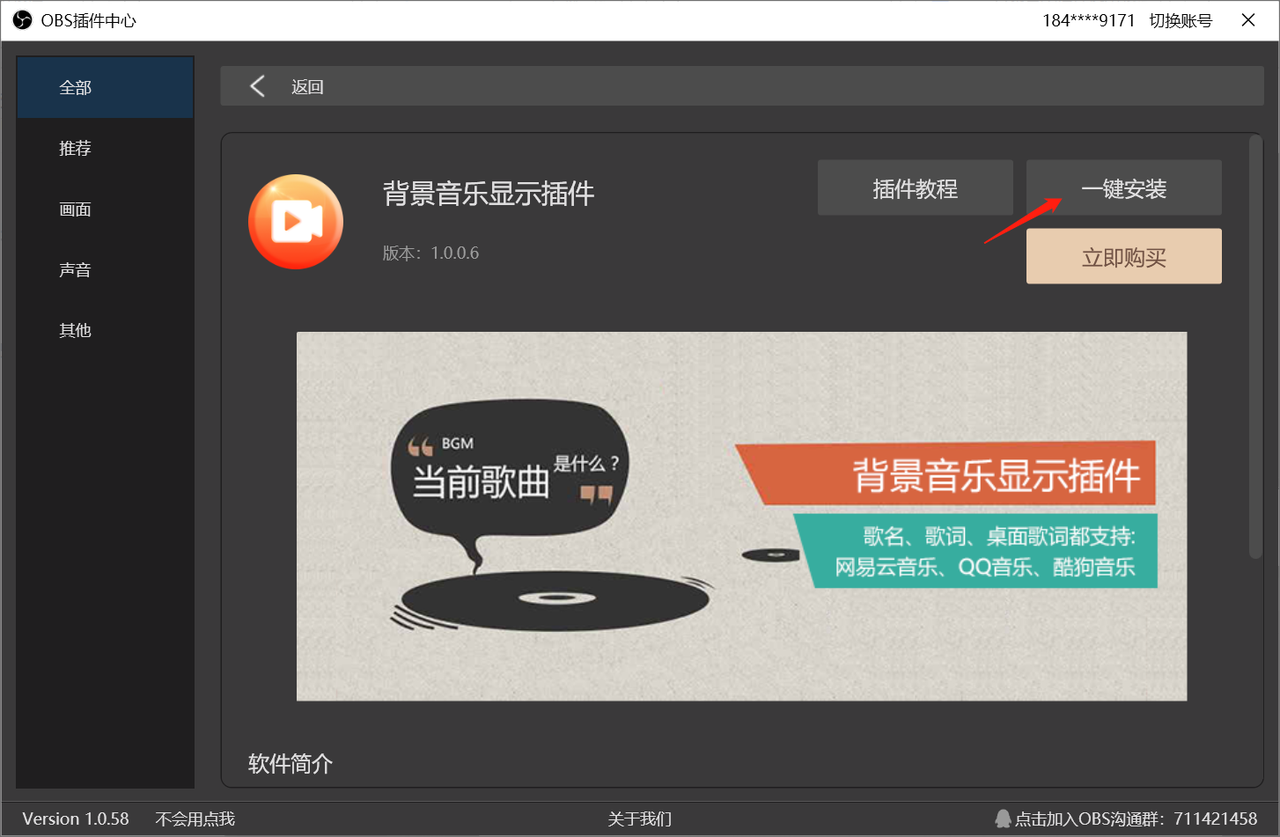Image resolution: width=1280 pixels, height=837 pixels.
Task: Click the OBS插件中心 window title text
Action: point(89,20)
